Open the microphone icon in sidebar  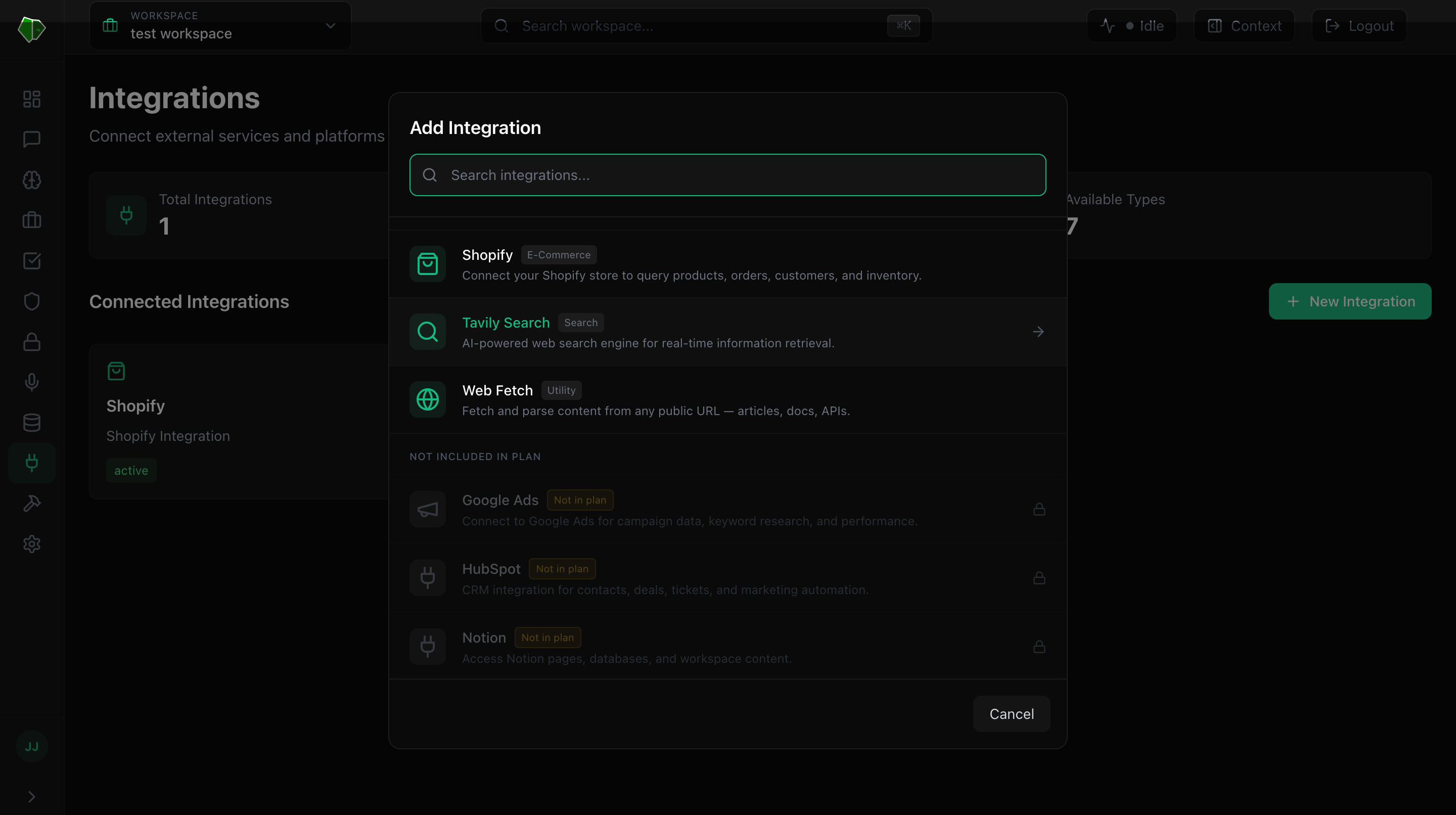click(x=32, y=382)
